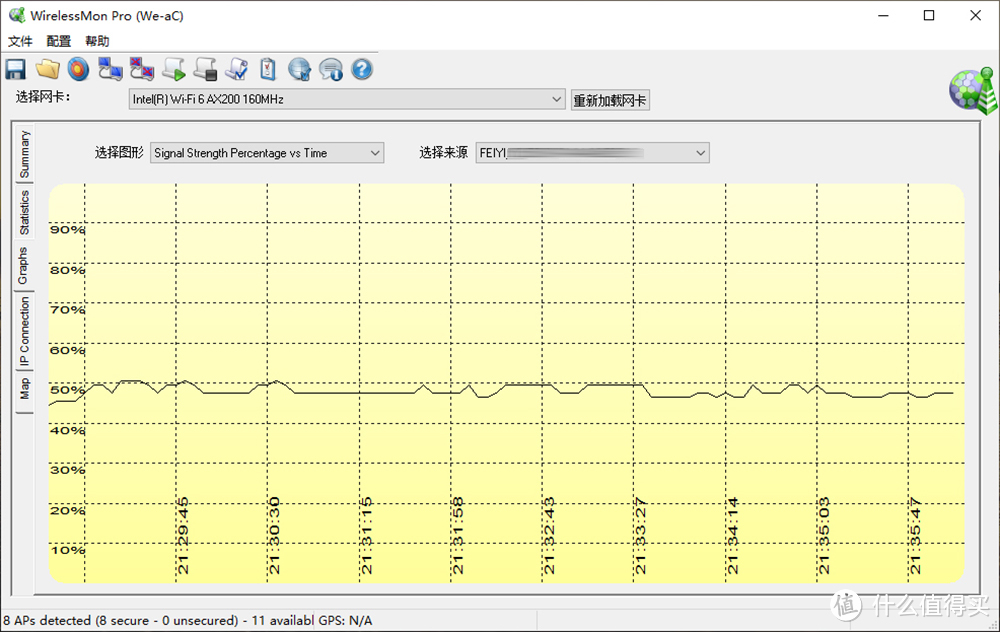
Task: Switch to the Statistics tab
Action: coord(25,212)
